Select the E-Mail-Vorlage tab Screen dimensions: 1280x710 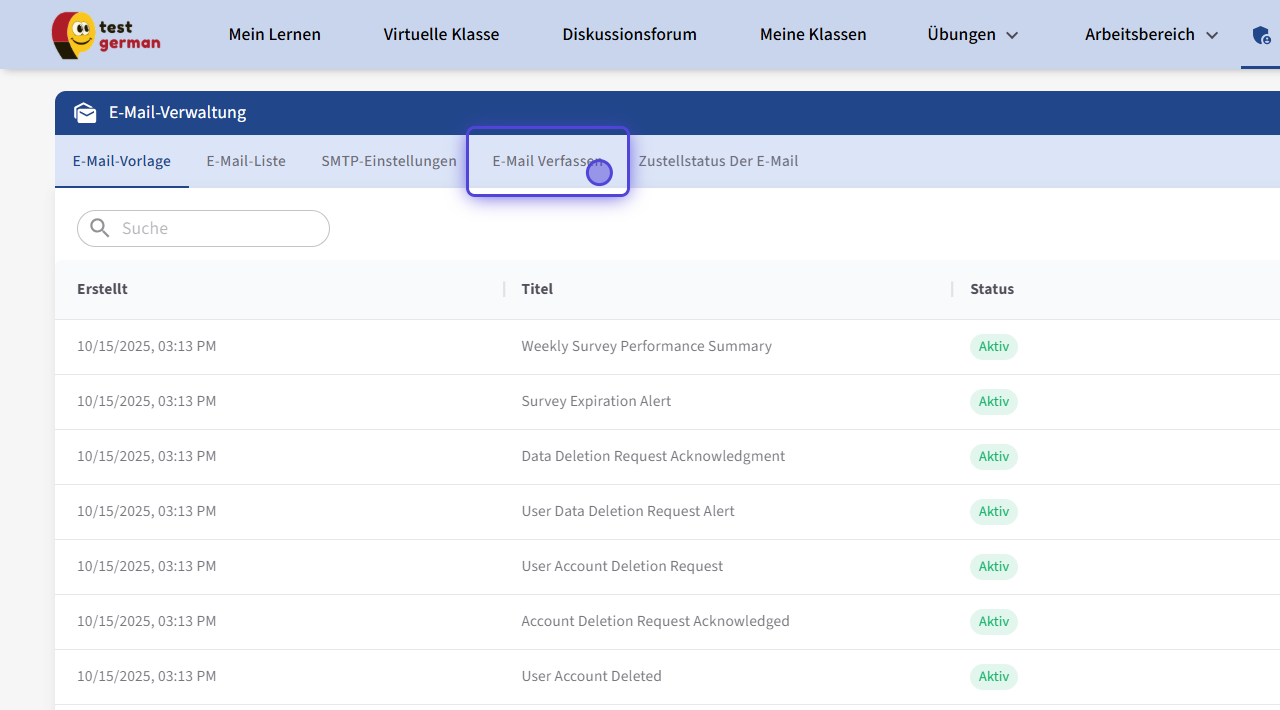tap(122, 161)
